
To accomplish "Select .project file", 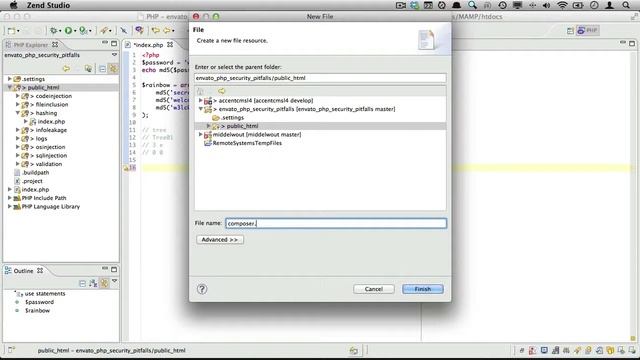I will [x=32, y=181].
